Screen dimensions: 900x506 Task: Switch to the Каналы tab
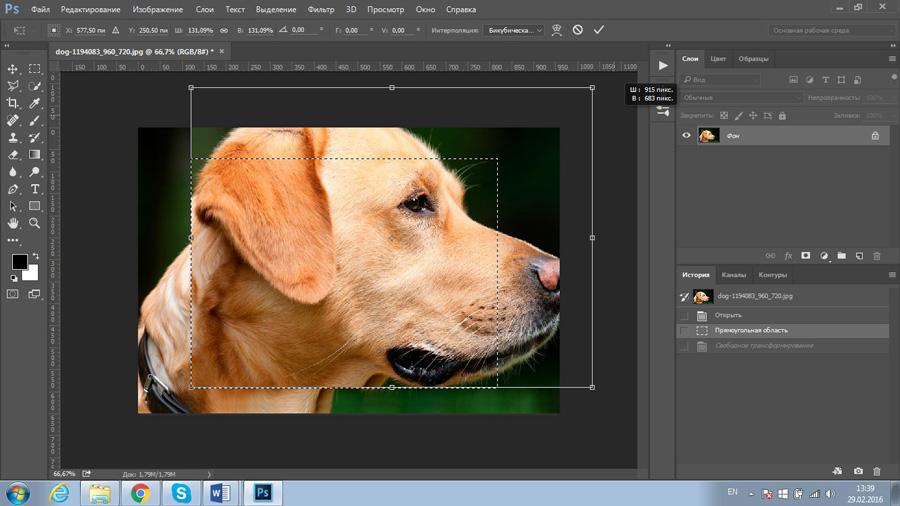[x=734, y=275]
